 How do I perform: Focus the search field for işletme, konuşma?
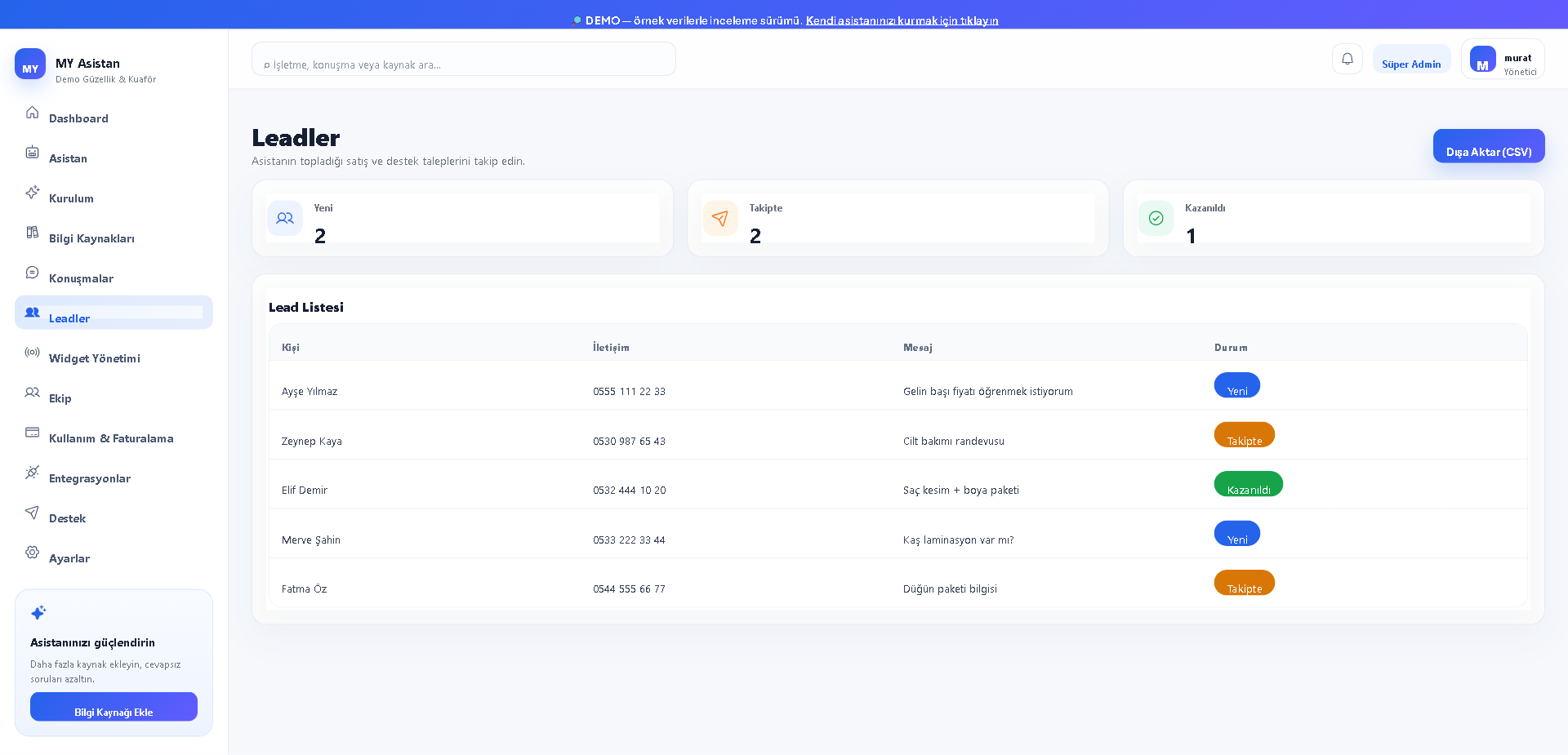(x=464, y=59)
